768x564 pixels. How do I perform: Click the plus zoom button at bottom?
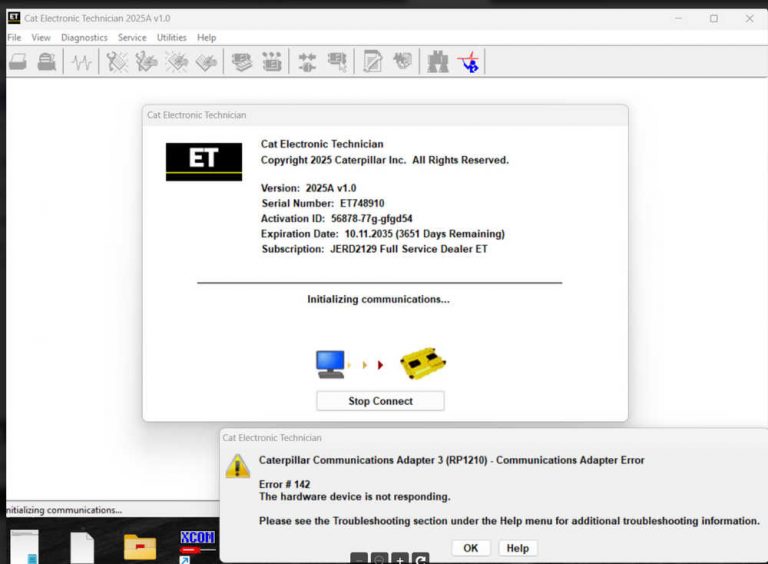click(400, 559)
